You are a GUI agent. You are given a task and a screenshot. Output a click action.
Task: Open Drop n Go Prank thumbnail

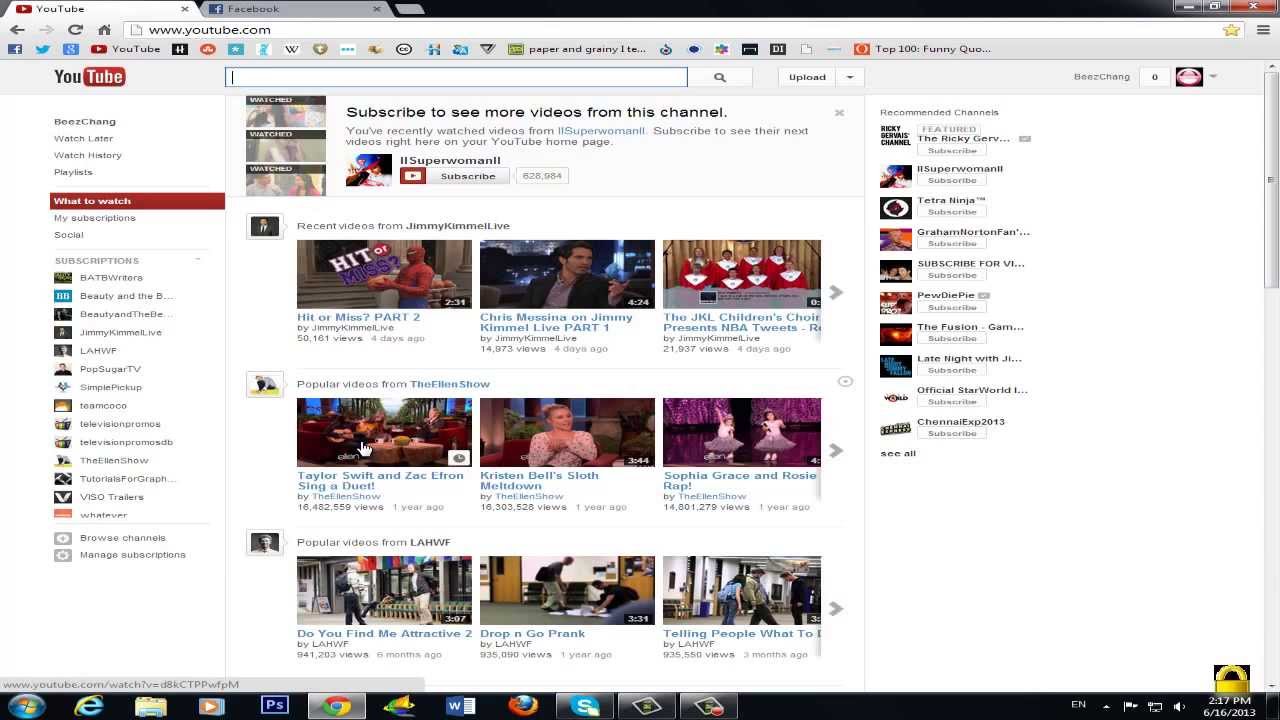pyautogui.click(x=567, y=590)
